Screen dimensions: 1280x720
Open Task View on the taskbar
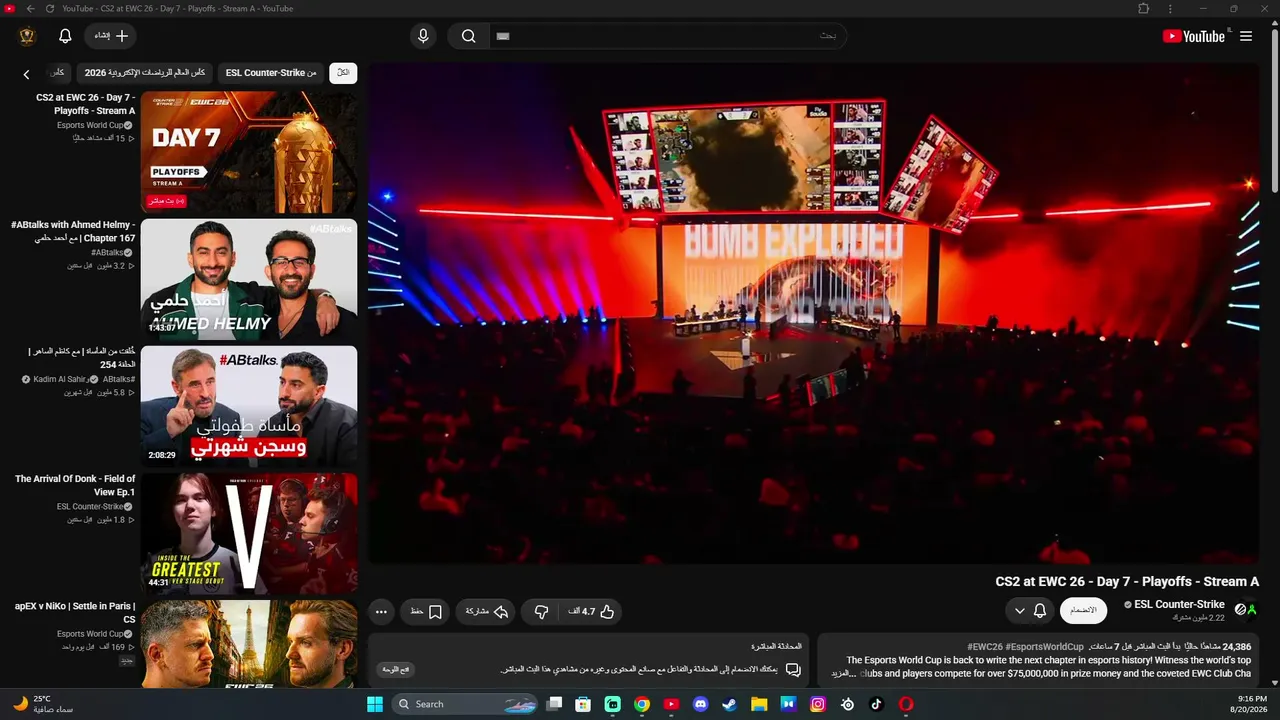click(554, 704)
